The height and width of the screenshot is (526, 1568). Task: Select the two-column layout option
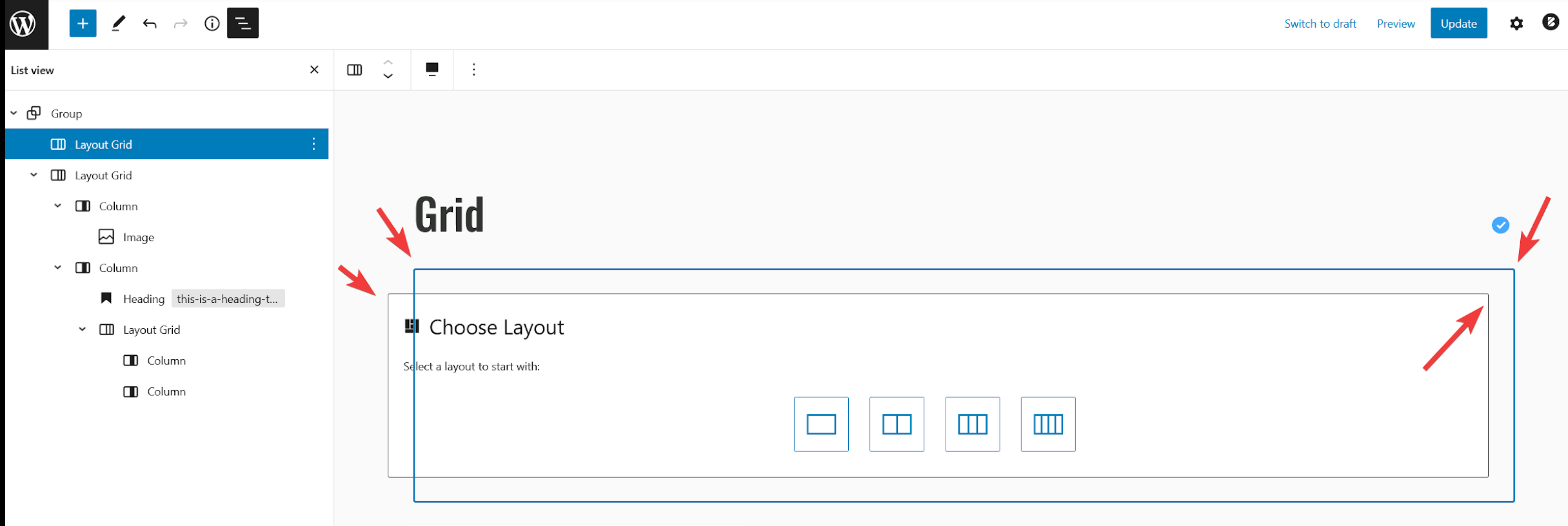(x=897, y=424)
